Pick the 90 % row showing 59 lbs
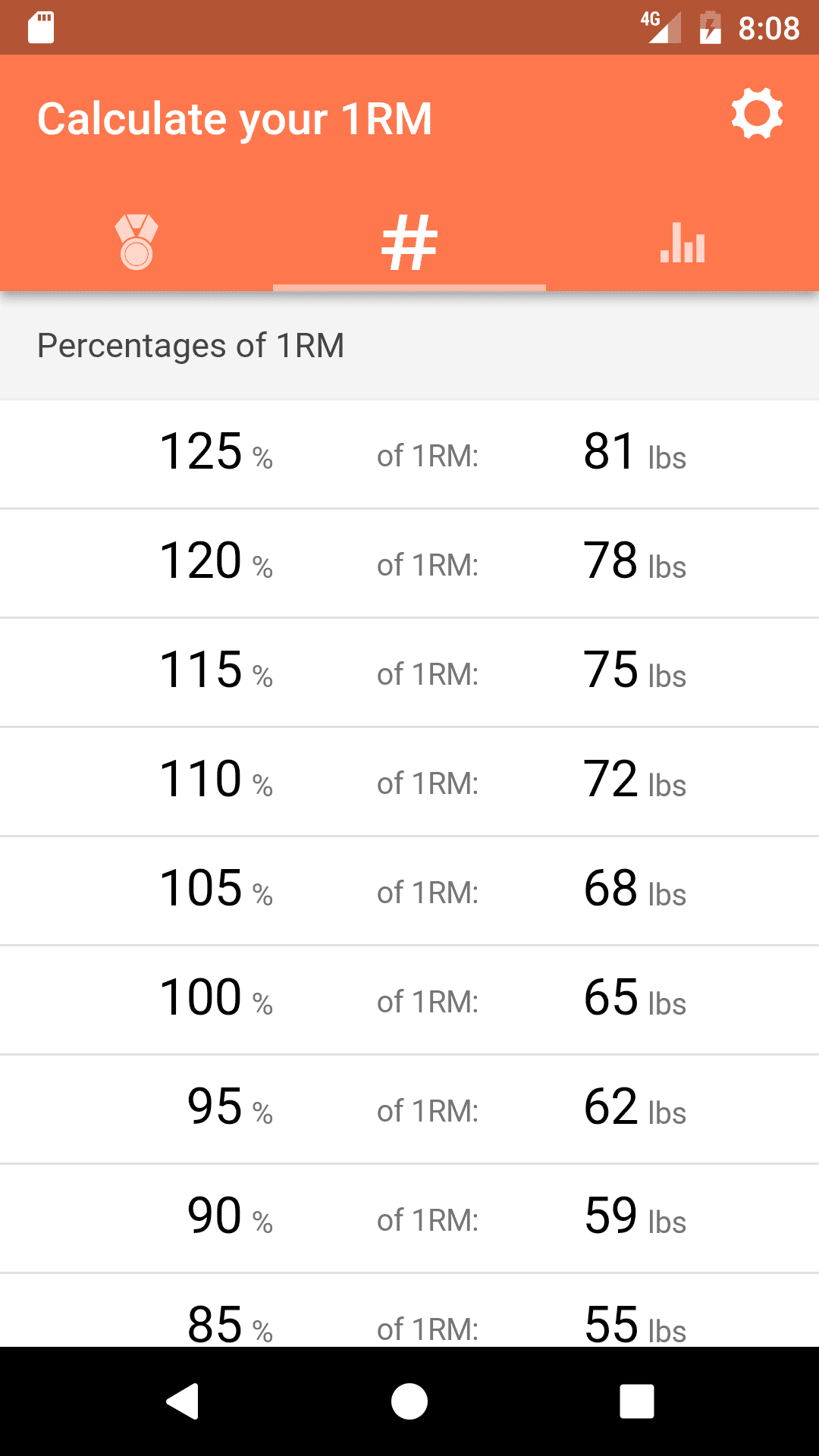Viewport: 819px width, 1456px height. (x=409, y=1219)
